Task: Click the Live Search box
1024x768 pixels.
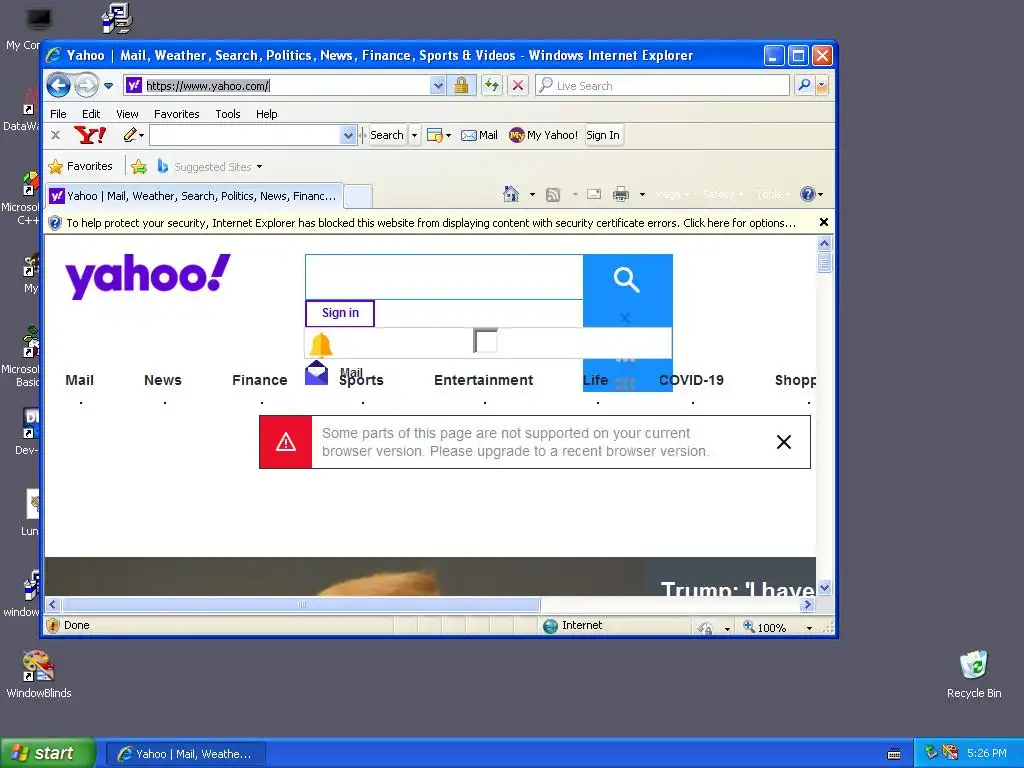Action: click(x=662, y=86)
